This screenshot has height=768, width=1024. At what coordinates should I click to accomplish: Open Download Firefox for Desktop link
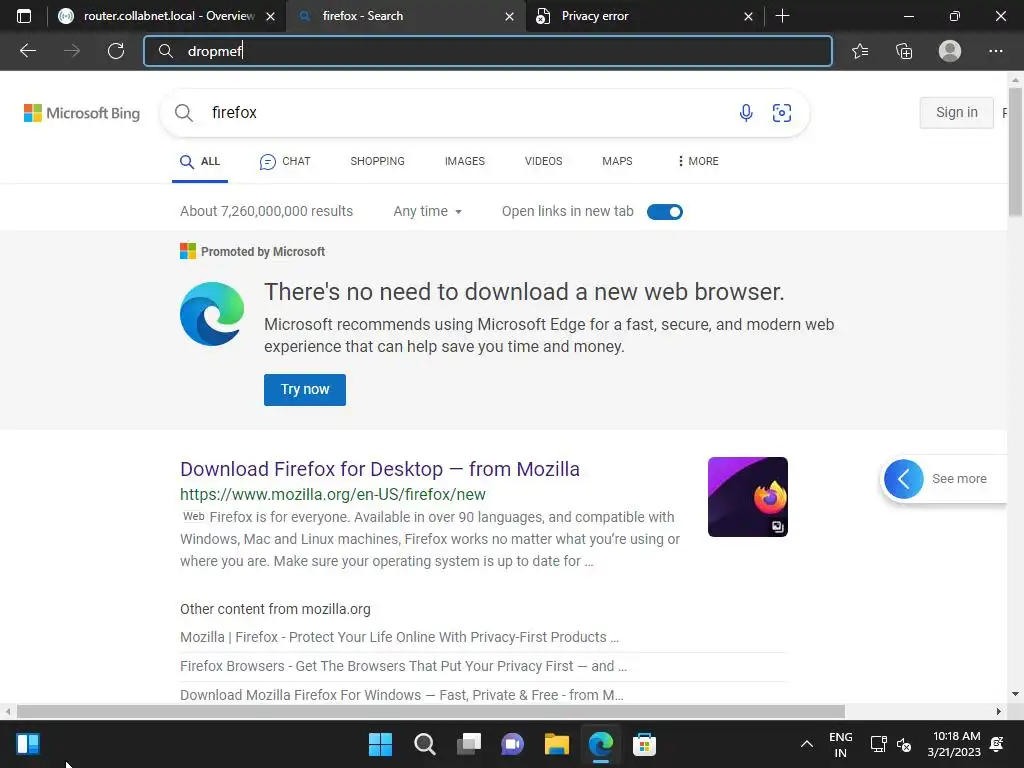coord(380,469)
